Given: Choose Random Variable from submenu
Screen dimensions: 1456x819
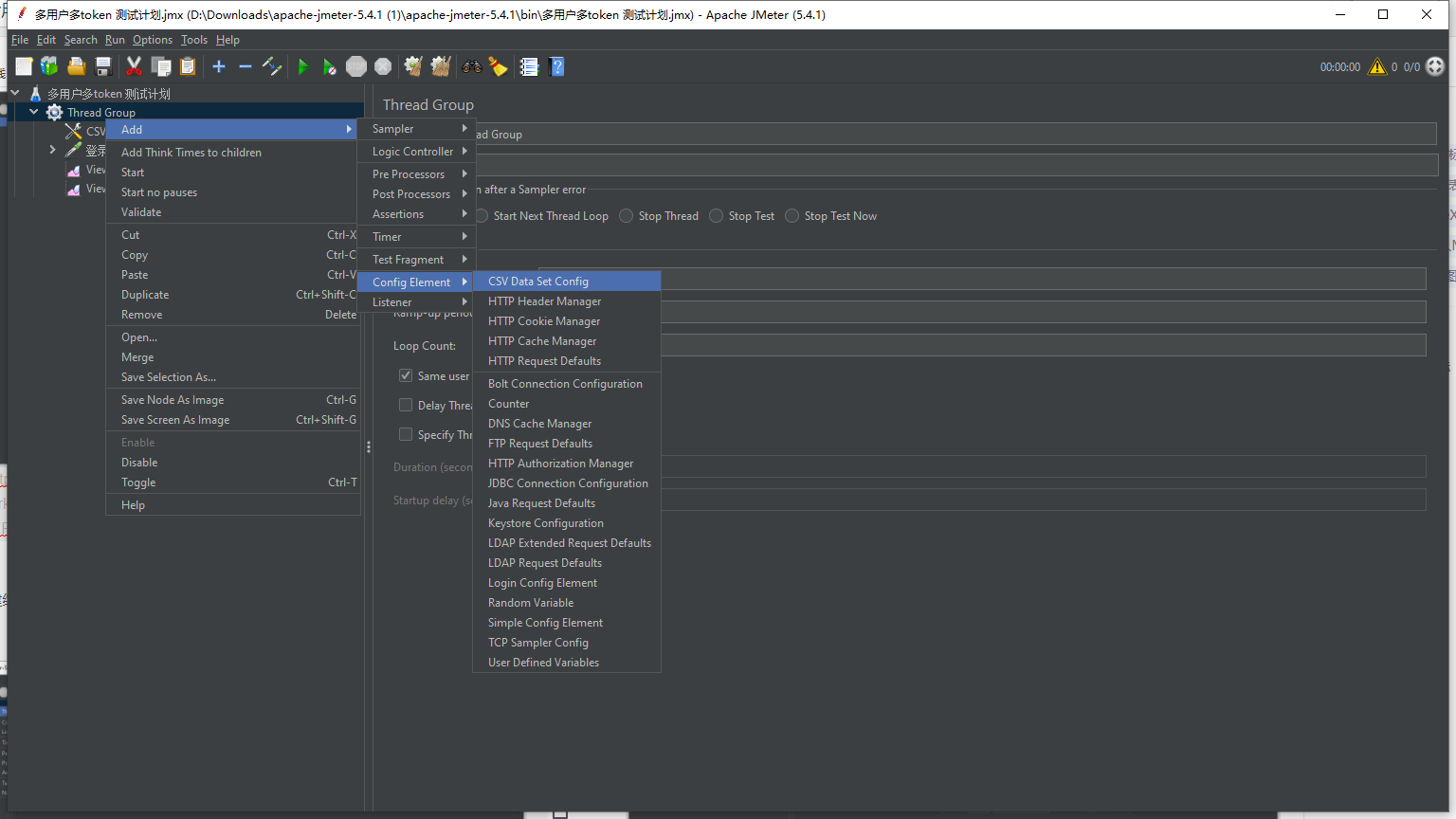Looking at the screenshot, I should pos(566,603).
